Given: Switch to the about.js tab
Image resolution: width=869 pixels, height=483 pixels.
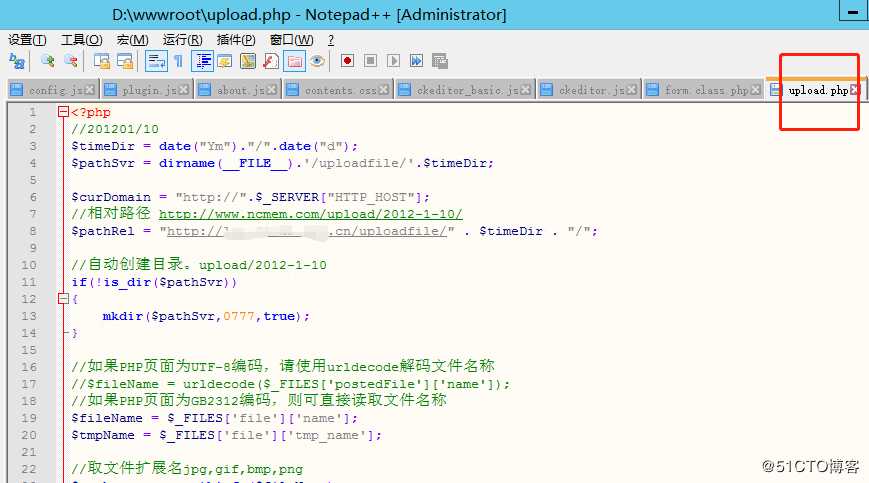Looking at the screenshot, I should tap(237, 90).
